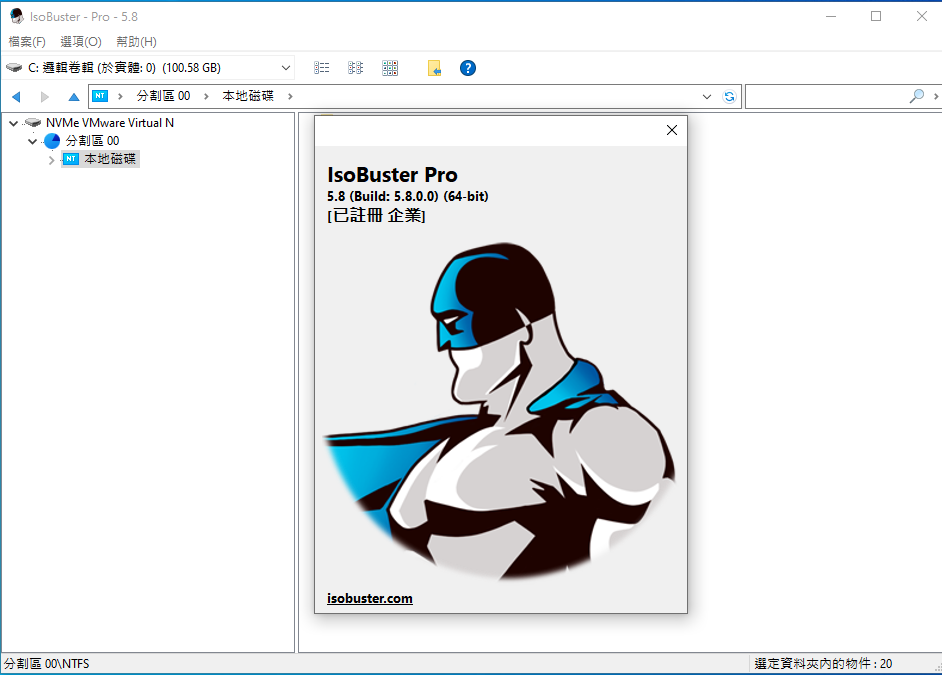Viewport: 942px width, 675px height.
Task: Expand the chevron after 分割區 00 in breadcrumb
Action: 206,96
